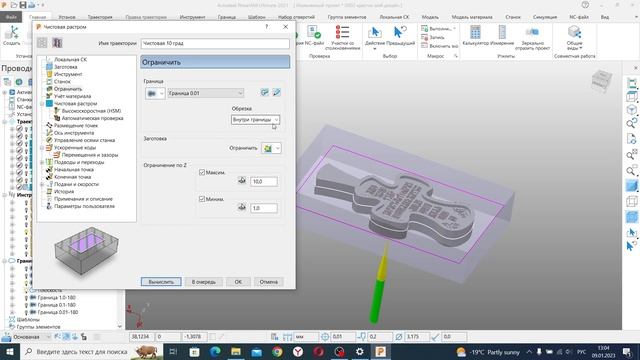The image size is (640, 360).
Task: Toggle the Миним. Z limit checkbox
Action: [202, 199]
